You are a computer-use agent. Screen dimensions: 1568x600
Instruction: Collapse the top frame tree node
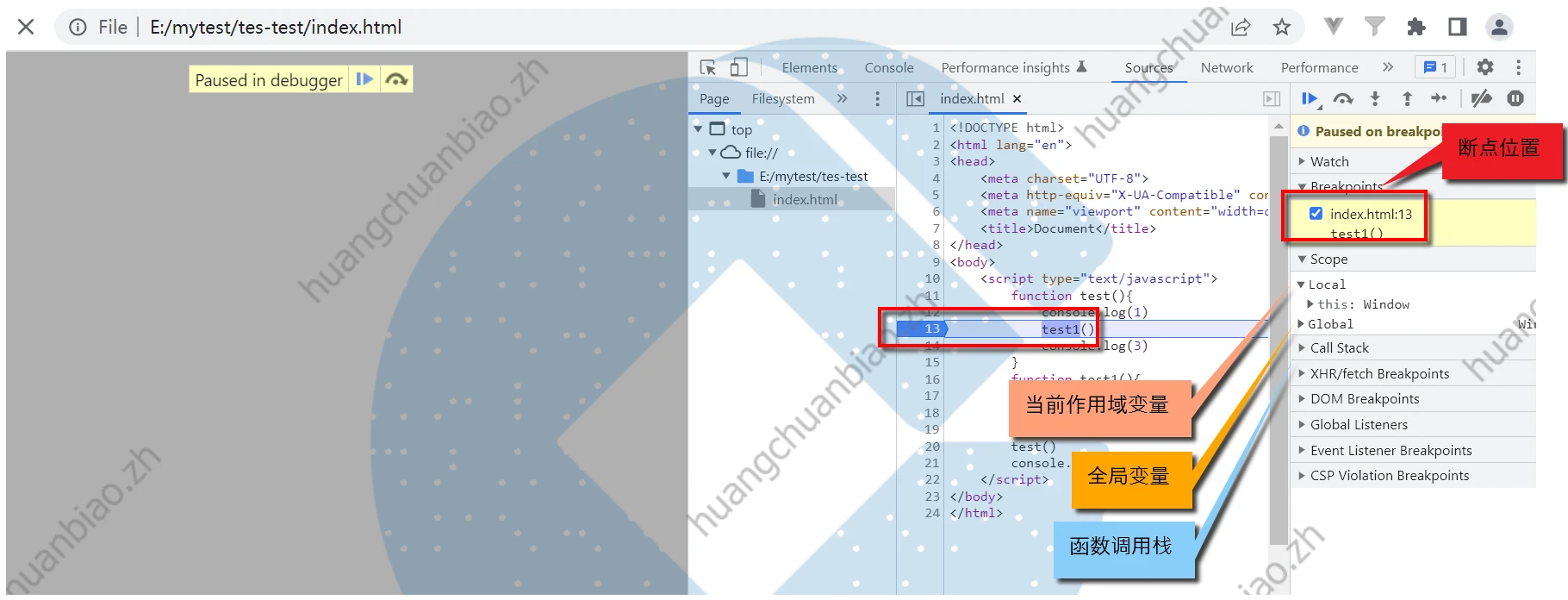[698, 129]
